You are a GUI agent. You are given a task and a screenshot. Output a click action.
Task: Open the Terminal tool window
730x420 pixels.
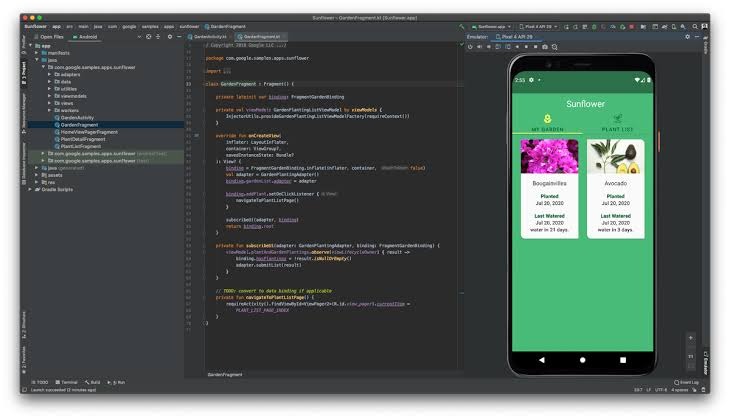[x=68, y=382]
